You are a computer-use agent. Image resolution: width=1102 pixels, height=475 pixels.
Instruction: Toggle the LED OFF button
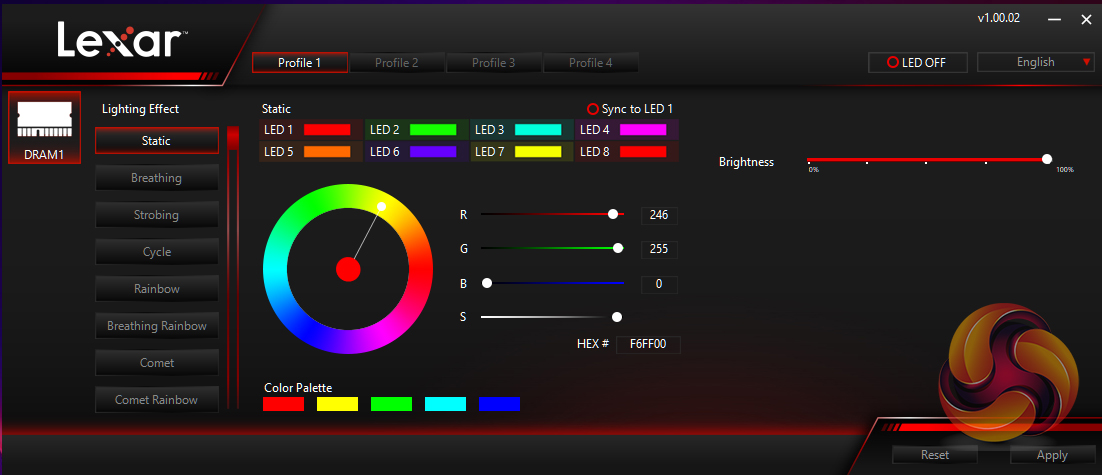(x=918, y=63)
